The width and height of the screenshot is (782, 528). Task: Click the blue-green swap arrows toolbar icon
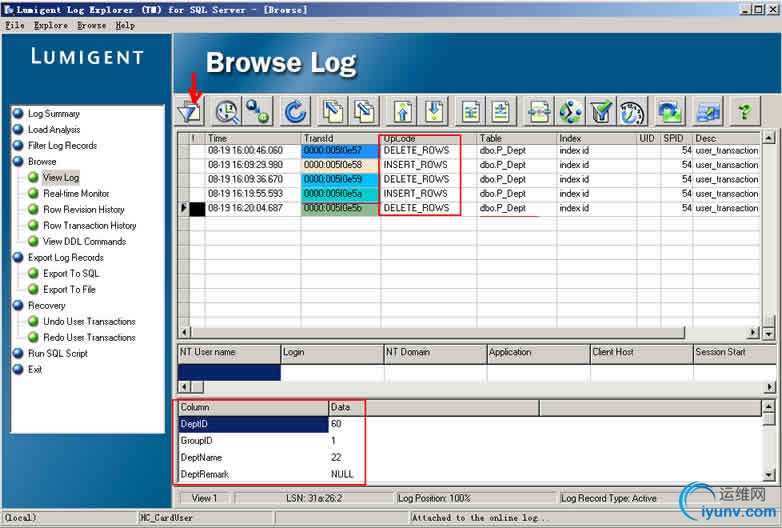point(669,112)
